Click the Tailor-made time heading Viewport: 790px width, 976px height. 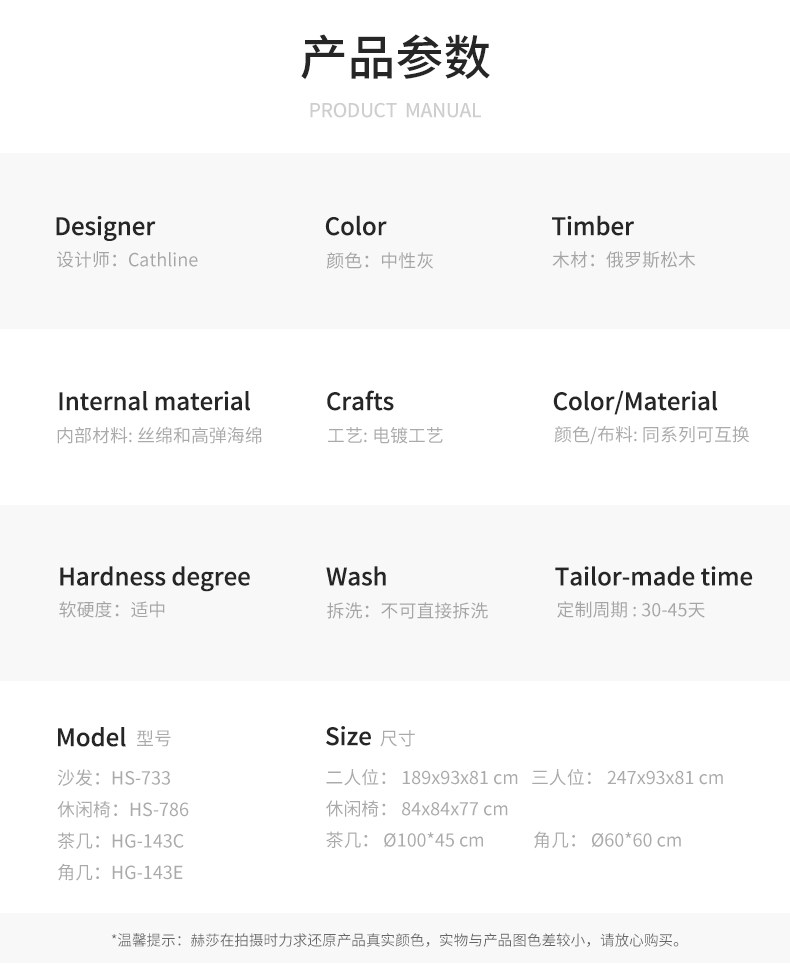[653, 577]
